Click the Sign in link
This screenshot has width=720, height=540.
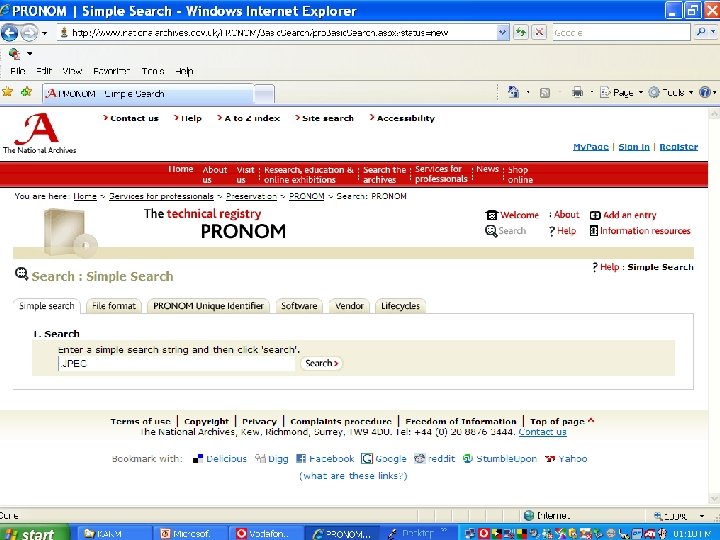(x=634, y=147)
